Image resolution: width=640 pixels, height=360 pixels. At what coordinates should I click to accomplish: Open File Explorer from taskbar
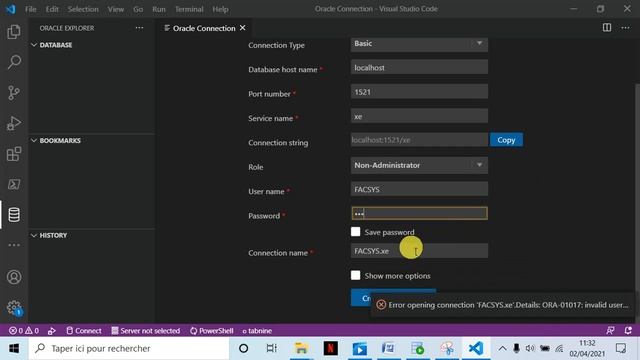pyautogui.click(x=301, y=349)
